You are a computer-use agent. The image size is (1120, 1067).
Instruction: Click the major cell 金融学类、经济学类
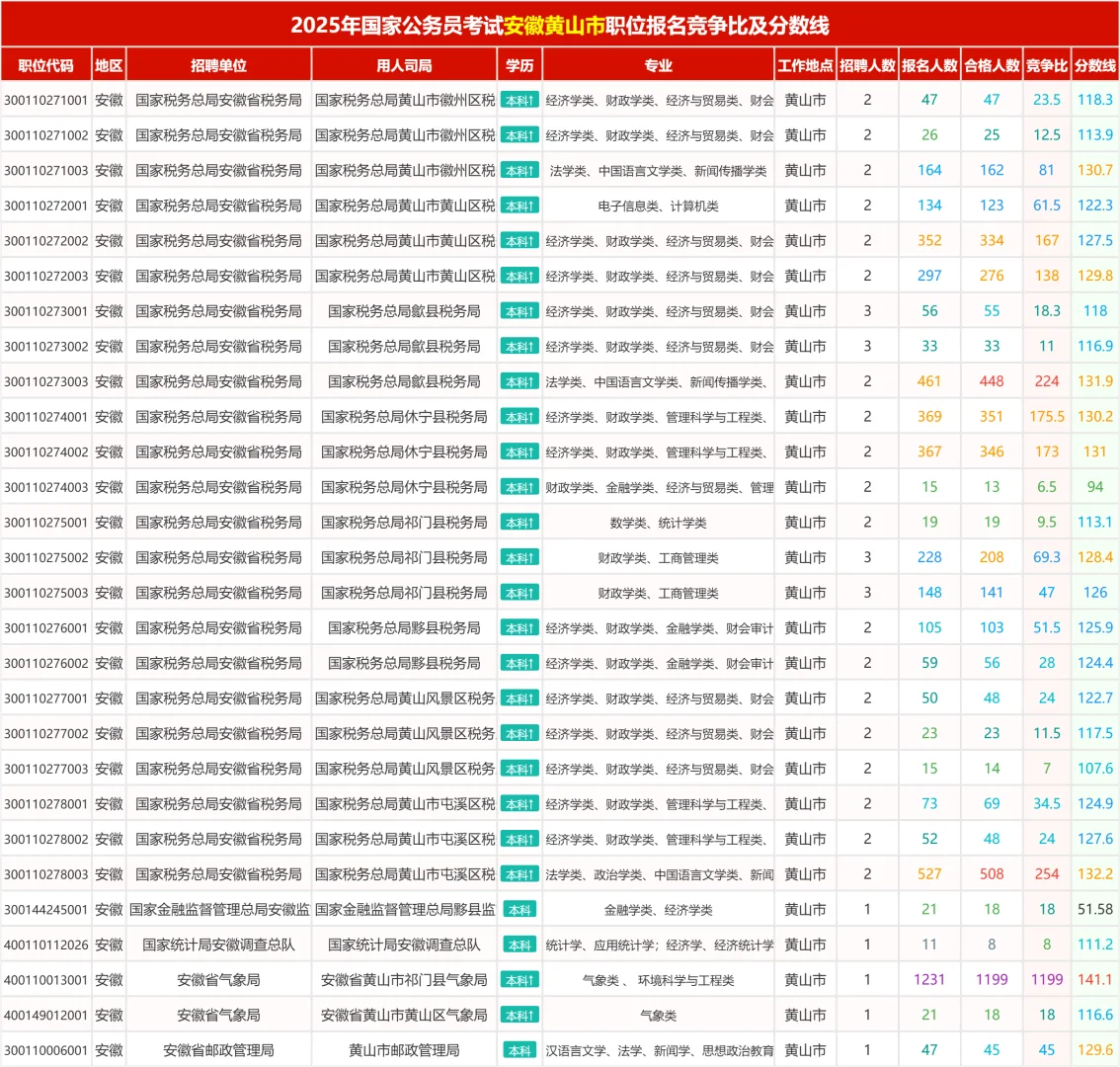click(x=658, y=910)
